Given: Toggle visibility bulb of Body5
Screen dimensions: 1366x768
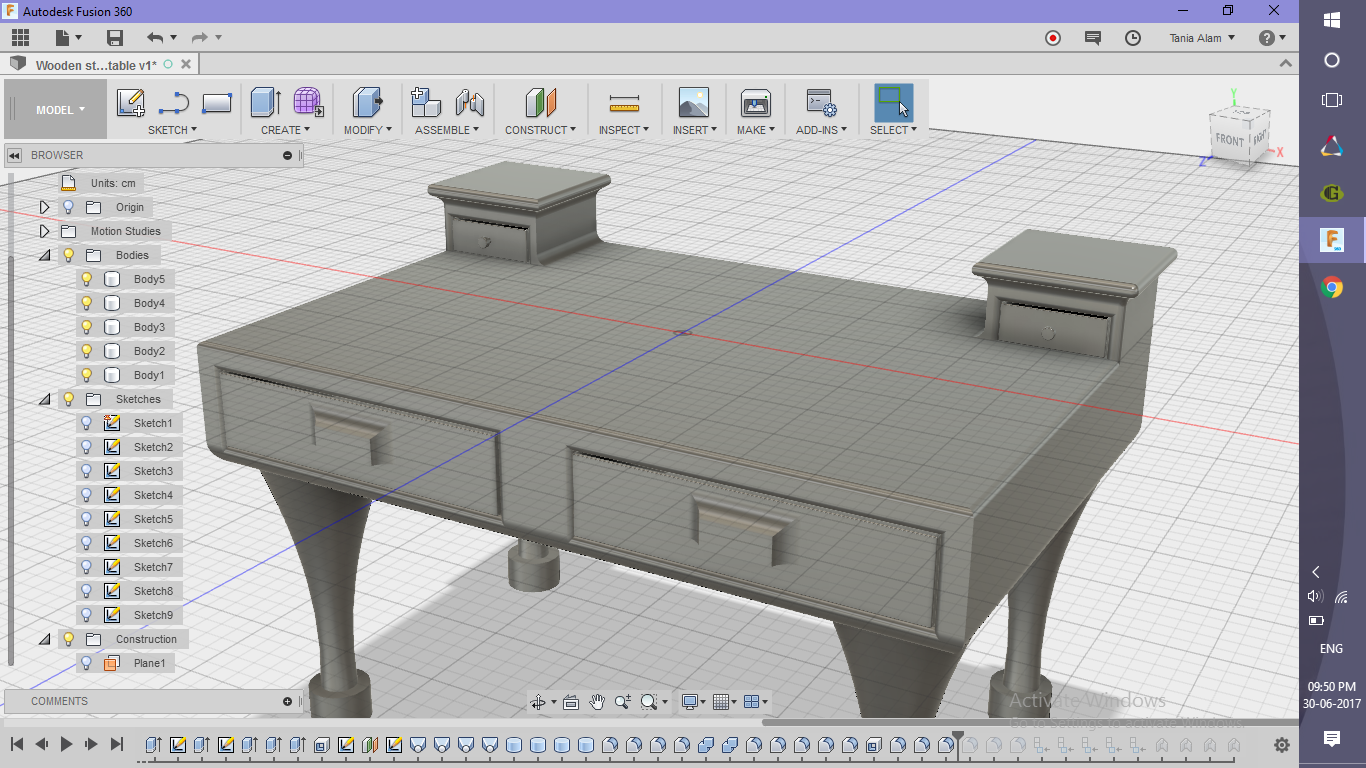Looking at the screenshot, I should 86,279.
